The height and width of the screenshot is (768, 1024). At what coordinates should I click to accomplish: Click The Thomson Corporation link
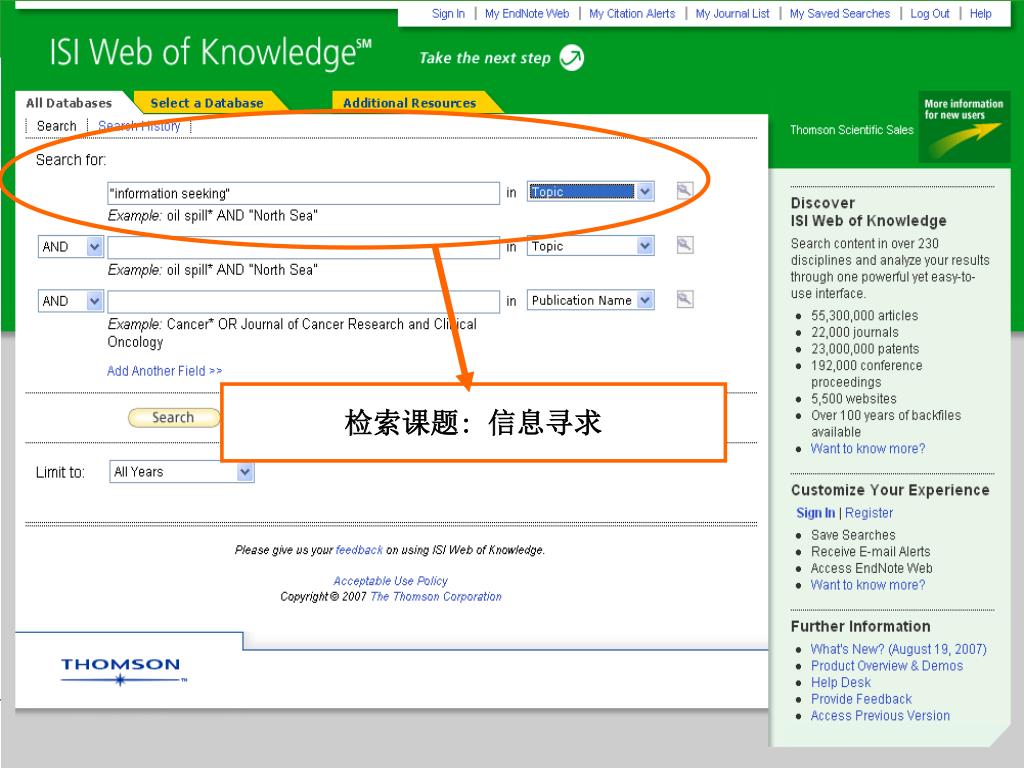click(436, 596)
